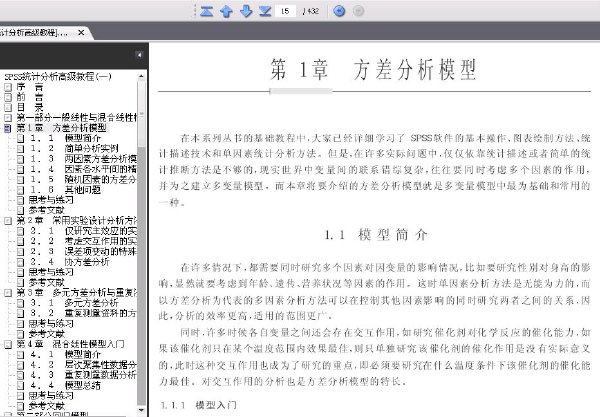
Task: Select bookmark 第3章 多元方差分析与重复
Action: point(76,293)
